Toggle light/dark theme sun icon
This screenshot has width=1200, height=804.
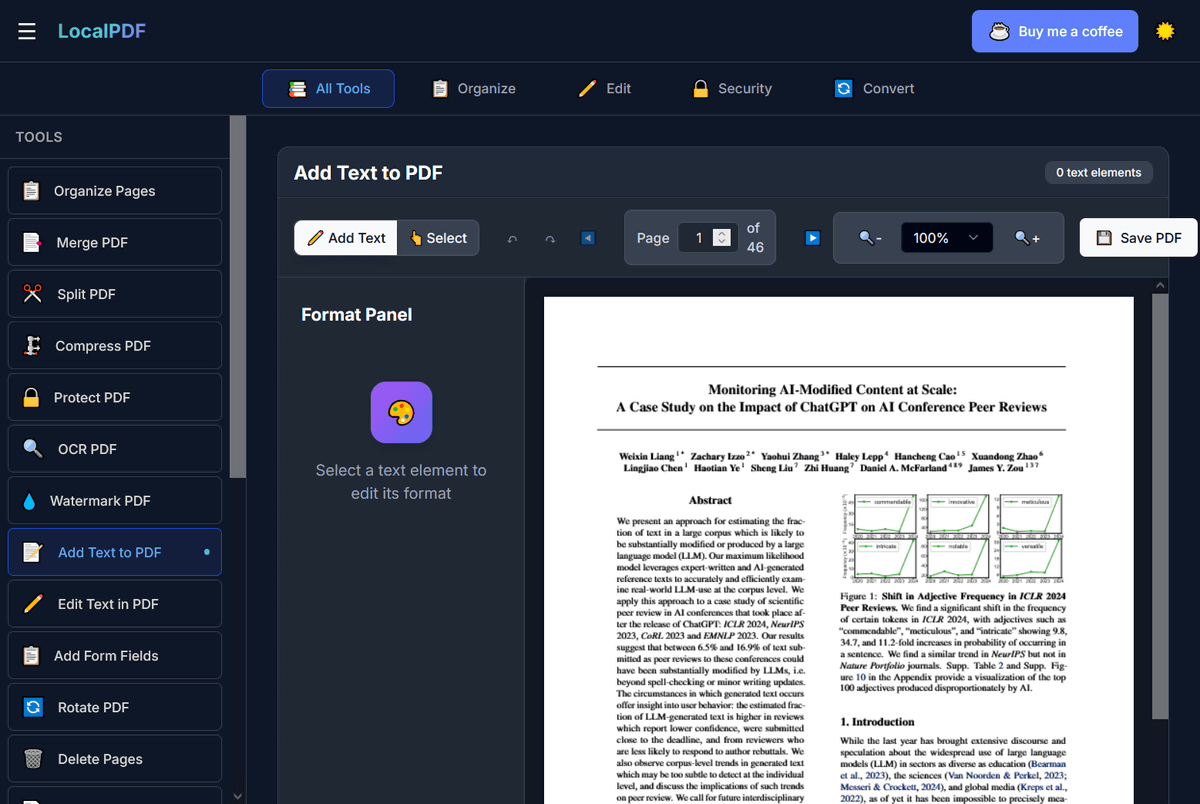[x=1165, y=31]
